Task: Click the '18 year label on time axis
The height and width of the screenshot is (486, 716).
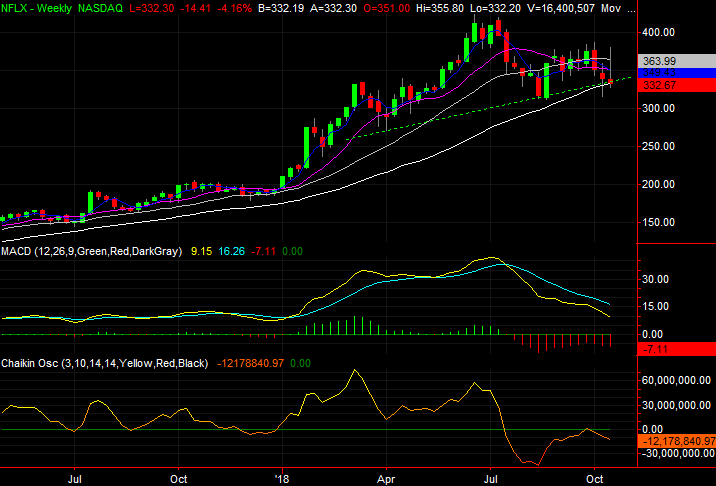Action: [x=282, y=479]
